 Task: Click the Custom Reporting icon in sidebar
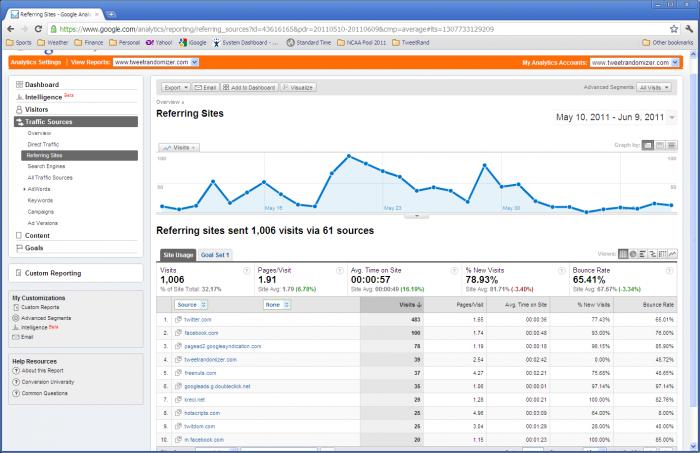tap(19, 273)
